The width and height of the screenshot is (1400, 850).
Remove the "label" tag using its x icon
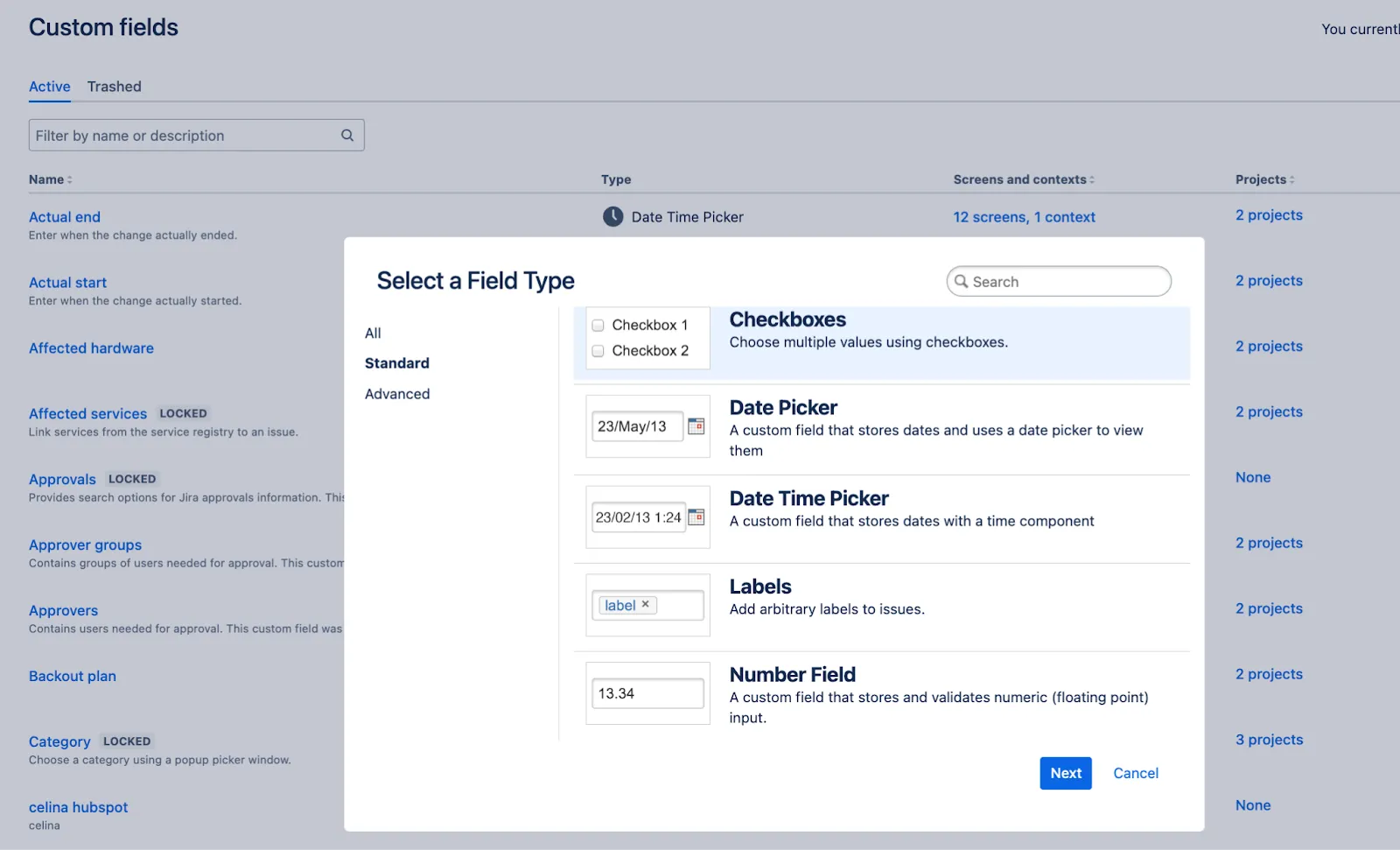pyautogui.click(x=645, y=605)
